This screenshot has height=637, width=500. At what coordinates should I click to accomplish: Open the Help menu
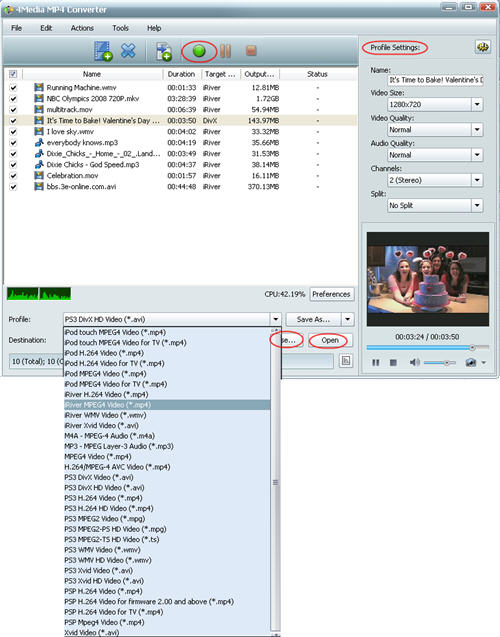(154, 28)
